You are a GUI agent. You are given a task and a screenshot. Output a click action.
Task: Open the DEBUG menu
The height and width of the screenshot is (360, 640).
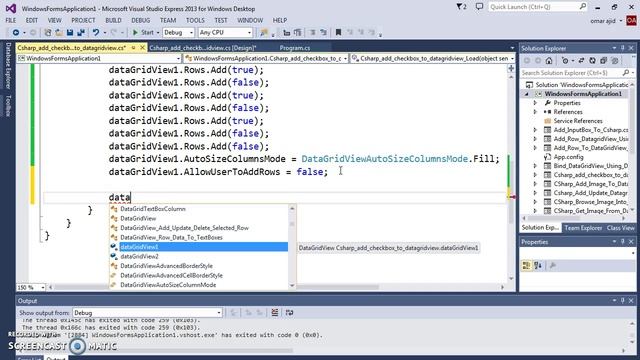tap(140, 20)
